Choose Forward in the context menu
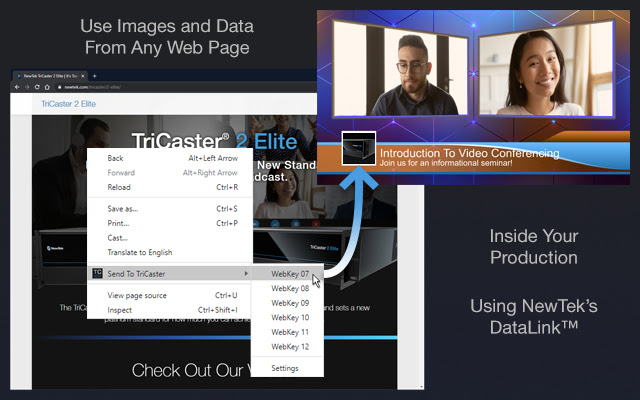This screenshot has width=640, height=400. [x=170, y=173]
